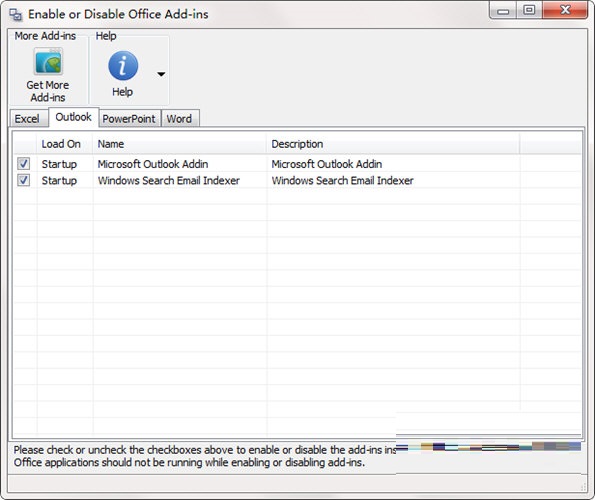
Task: Expand the Help dropdown arrow
Action: tap(161, 74)
